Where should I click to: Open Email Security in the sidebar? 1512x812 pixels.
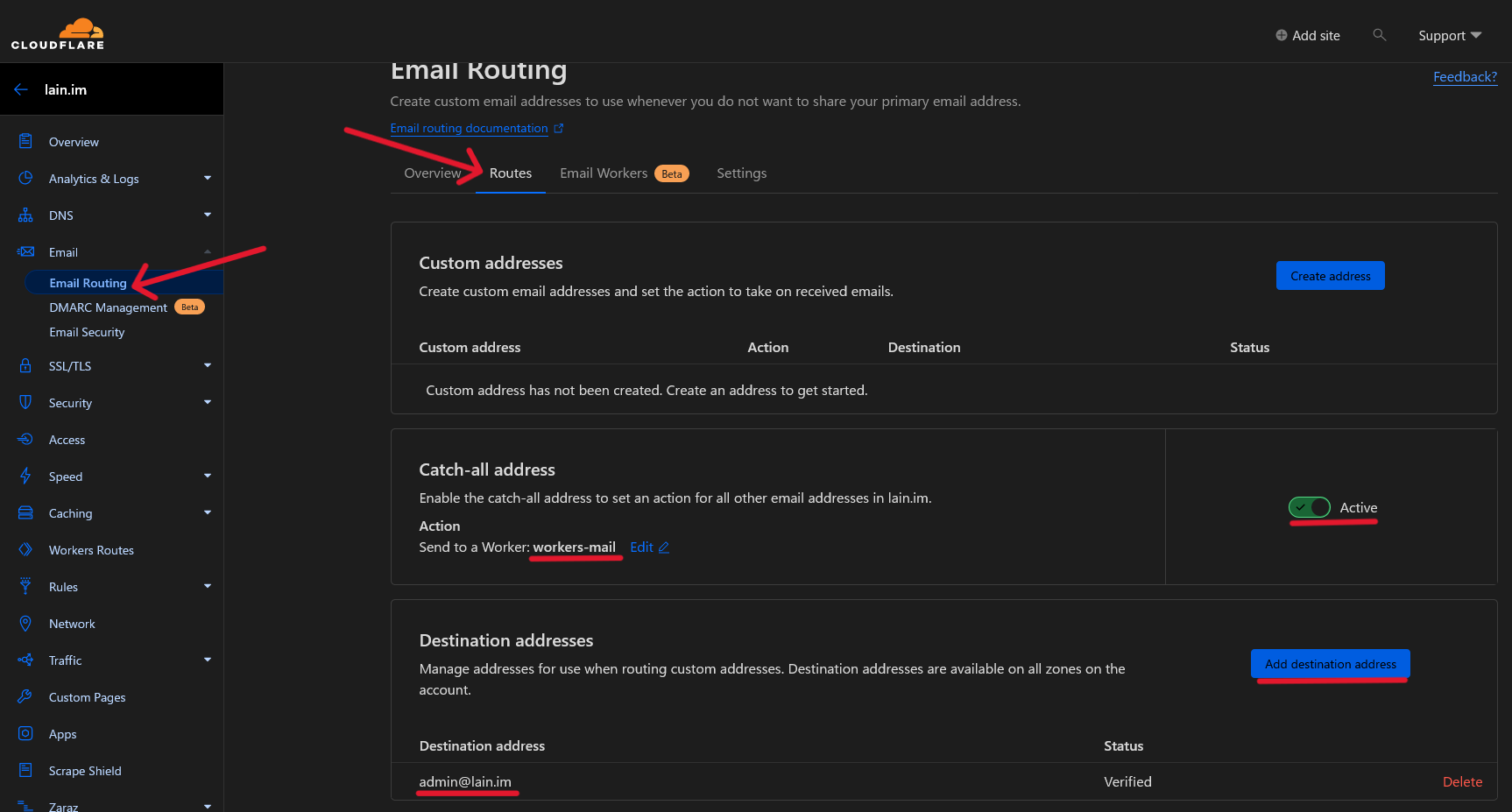pyautogui.click(x=87, y=332)
